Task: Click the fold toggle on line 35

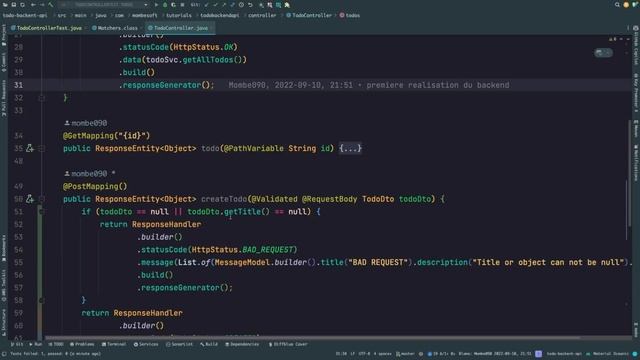Action: pyautogui.click(x=42, y=149)
